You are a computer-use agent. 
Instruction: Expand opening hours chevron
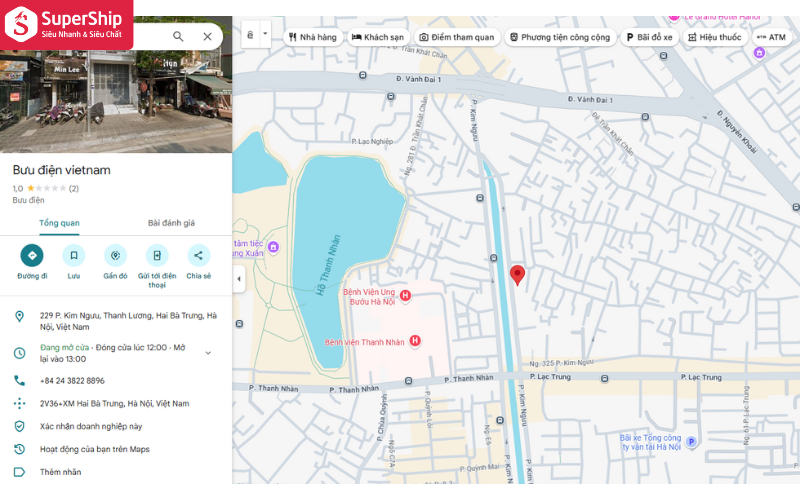click(x=208, y=353)
